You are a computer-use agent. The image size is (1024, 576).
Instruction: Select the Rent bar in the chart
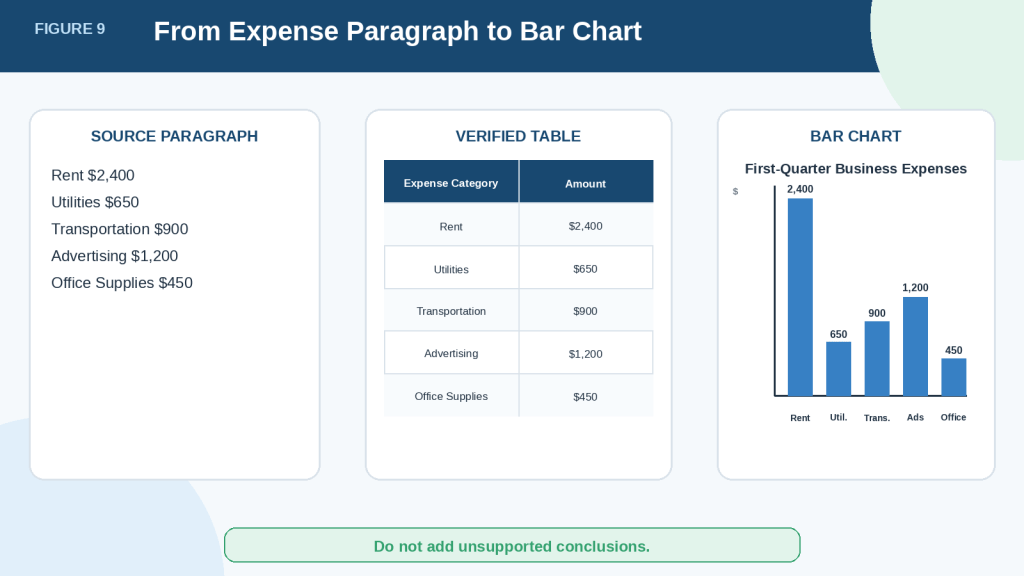tap(800, 297)
